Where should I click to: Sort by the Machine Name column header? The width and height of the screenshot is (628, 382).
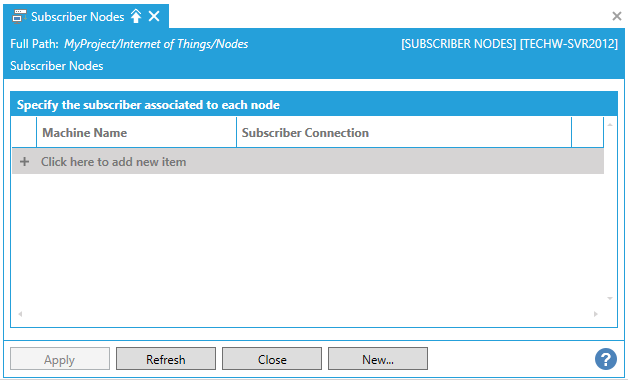(x=136, y=133)
